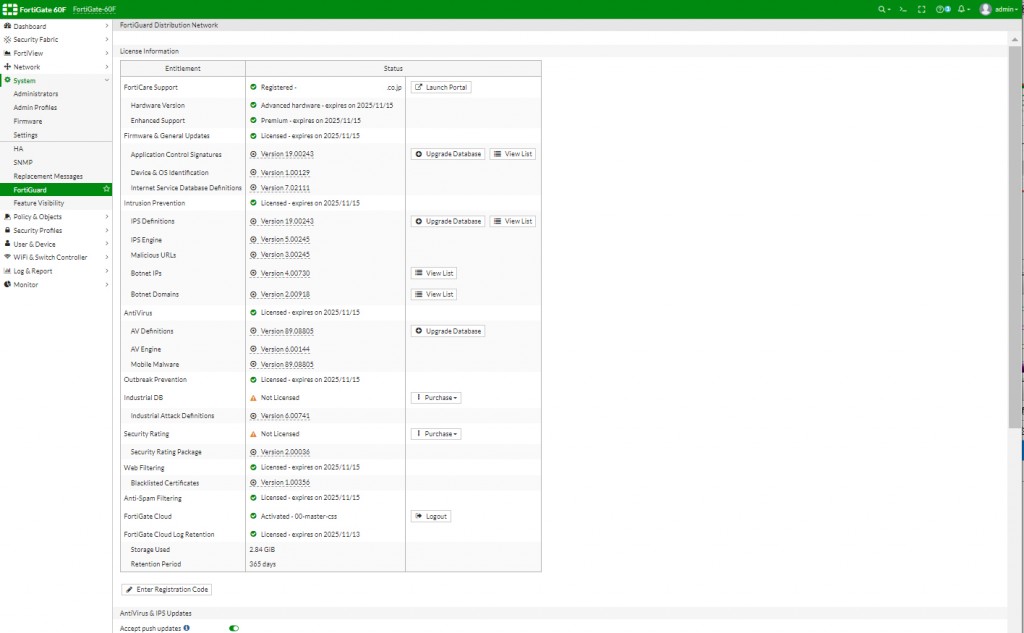View list for Application Control Signatures
The image size is (1024, 633).
[513, 154]
